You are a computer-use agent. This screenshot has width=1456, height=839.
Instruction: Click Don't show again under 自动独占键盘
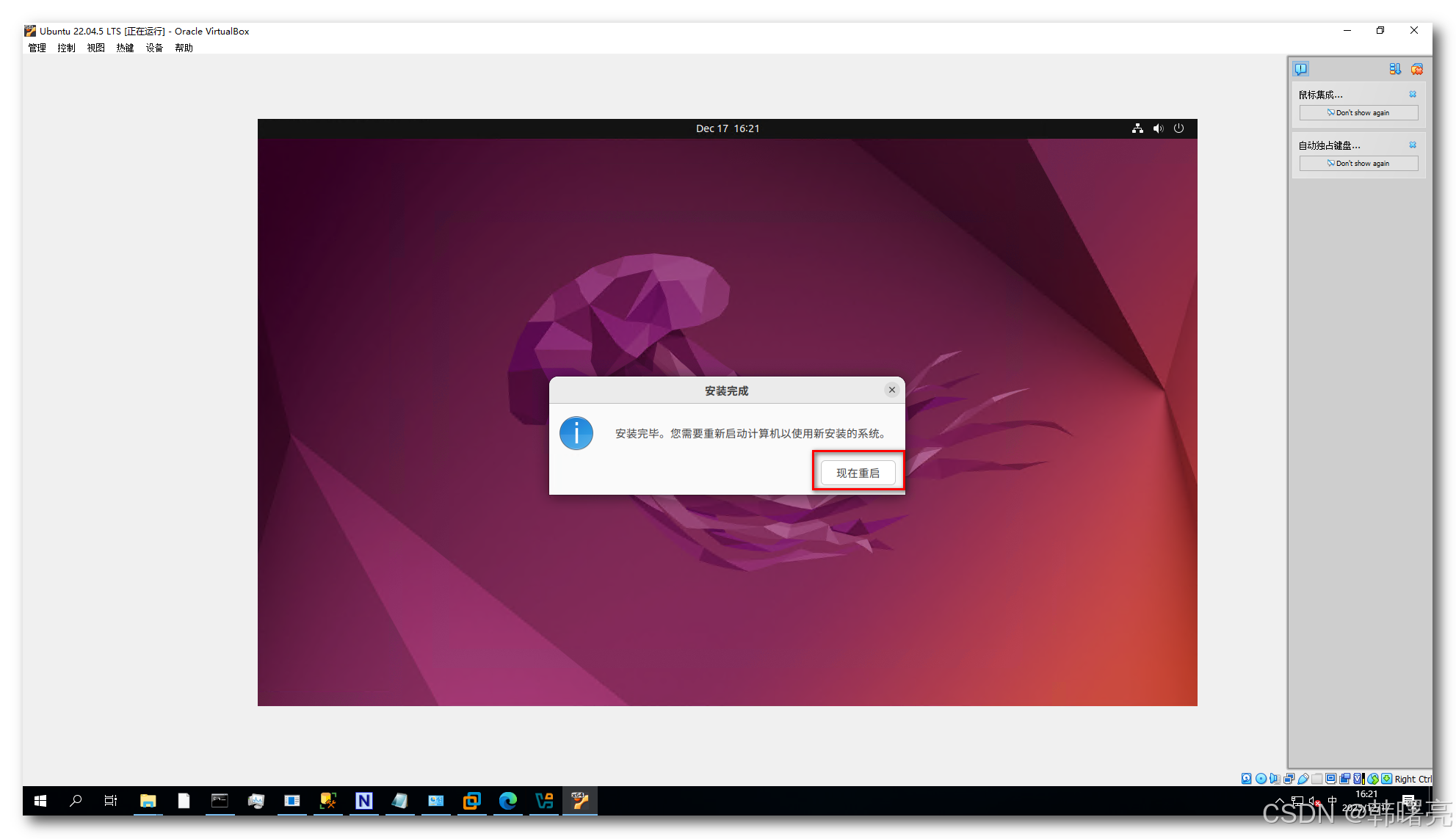(1358, 163)
